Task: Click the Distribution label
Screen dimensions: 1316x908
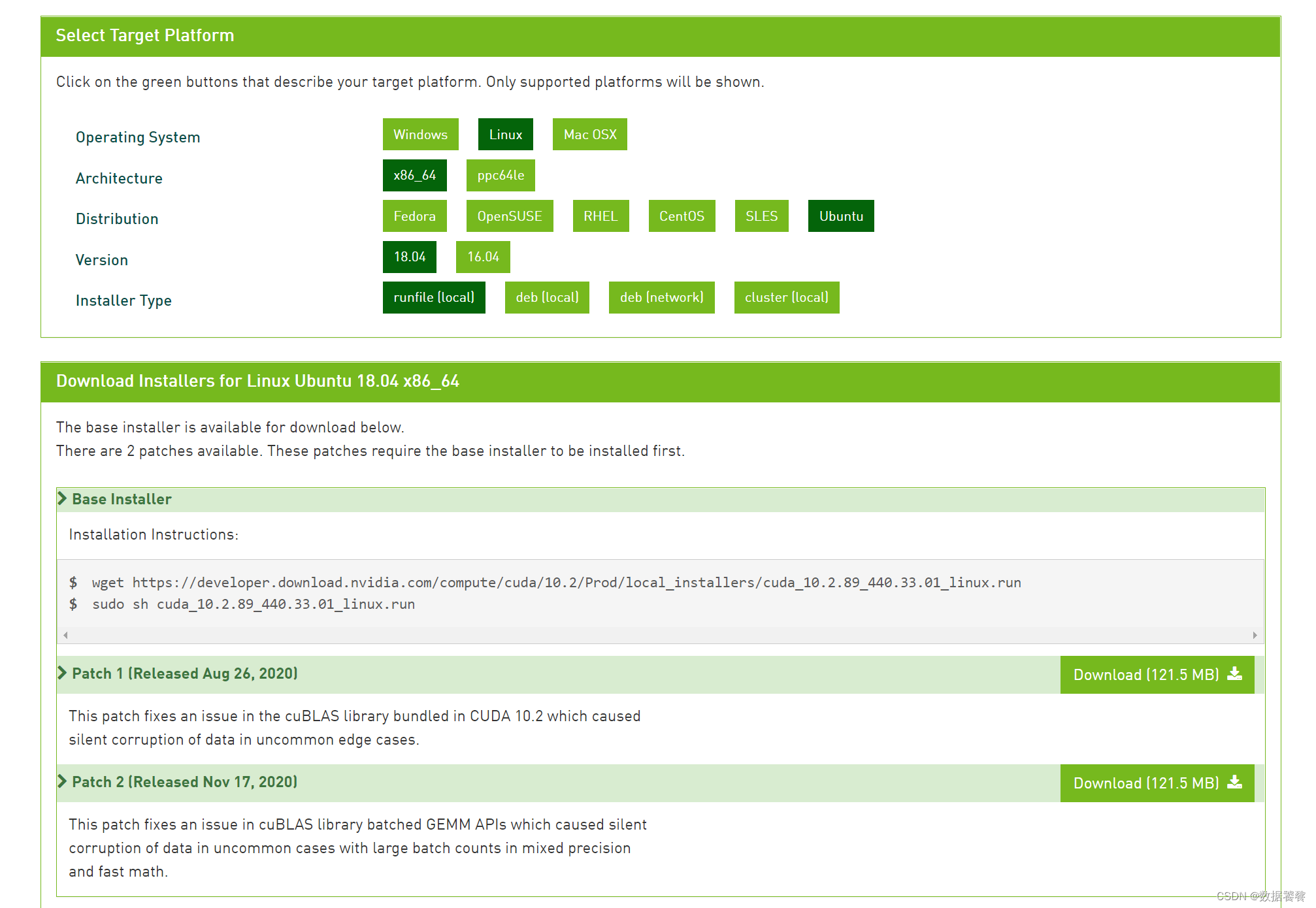Action: click(117, 219)
